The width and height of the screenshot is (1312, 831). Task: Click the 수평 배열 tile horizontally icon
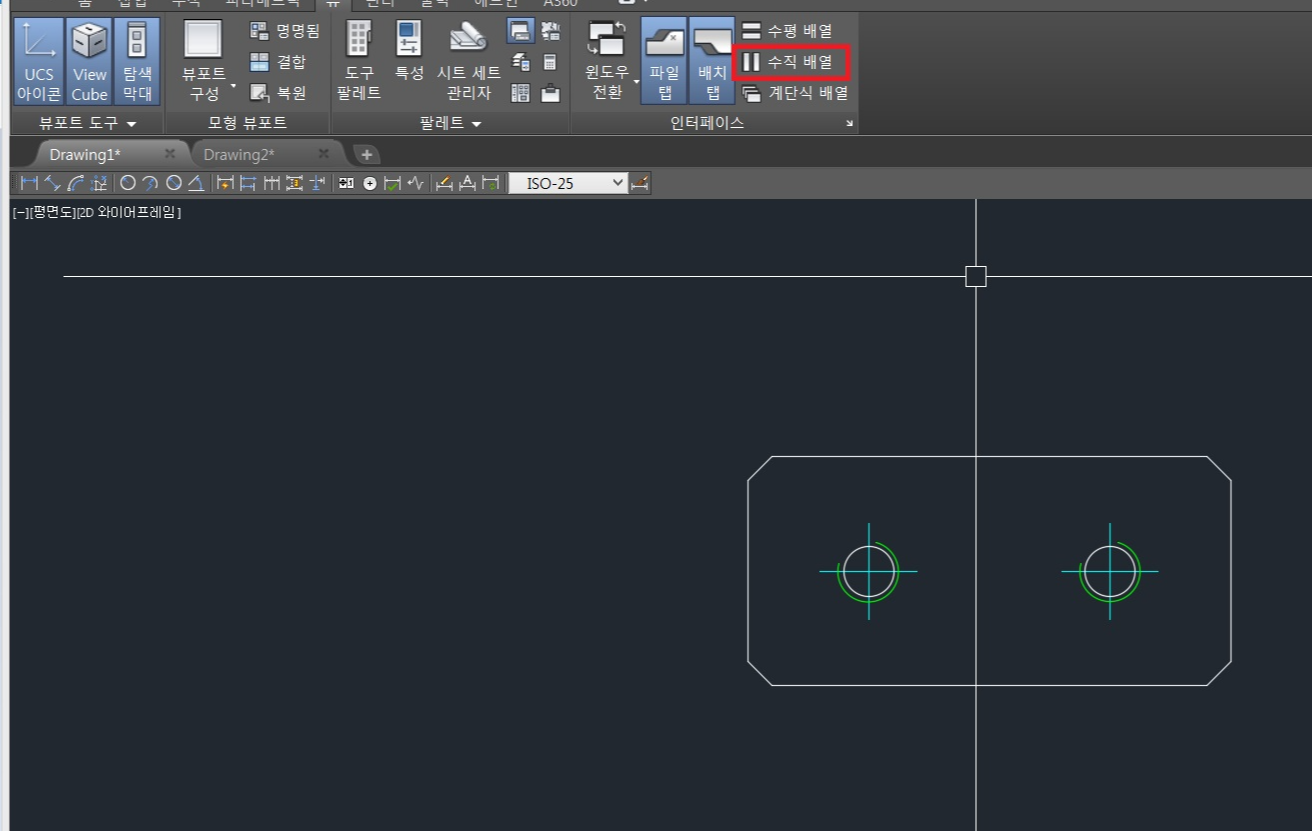pos(751,31)
